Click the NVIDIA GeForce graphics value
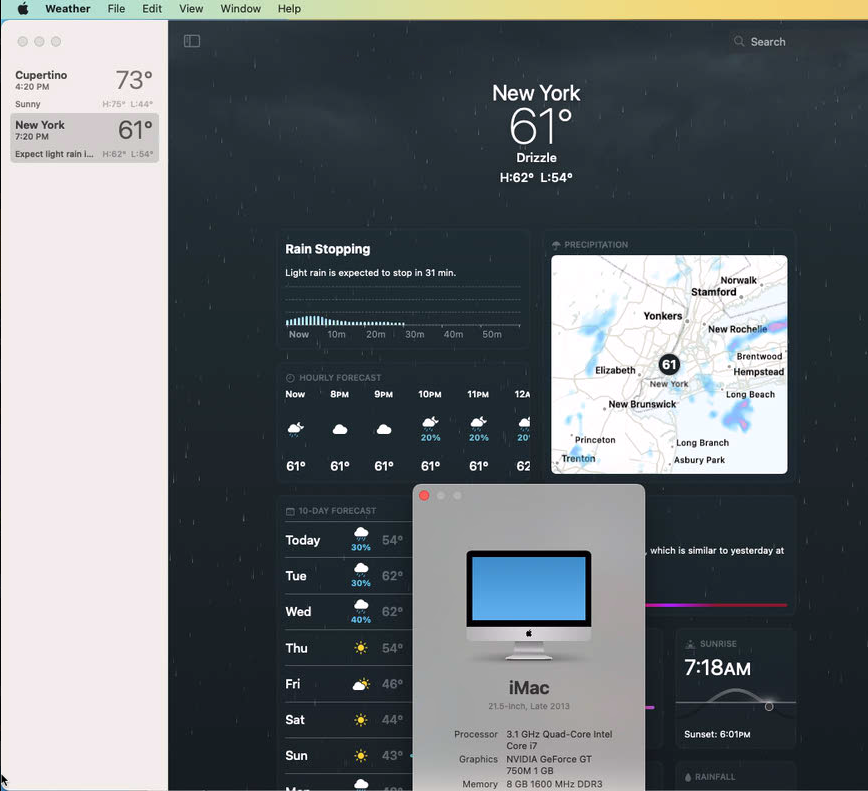Viewport: 868px width, 791px height. tap(549, 765)
